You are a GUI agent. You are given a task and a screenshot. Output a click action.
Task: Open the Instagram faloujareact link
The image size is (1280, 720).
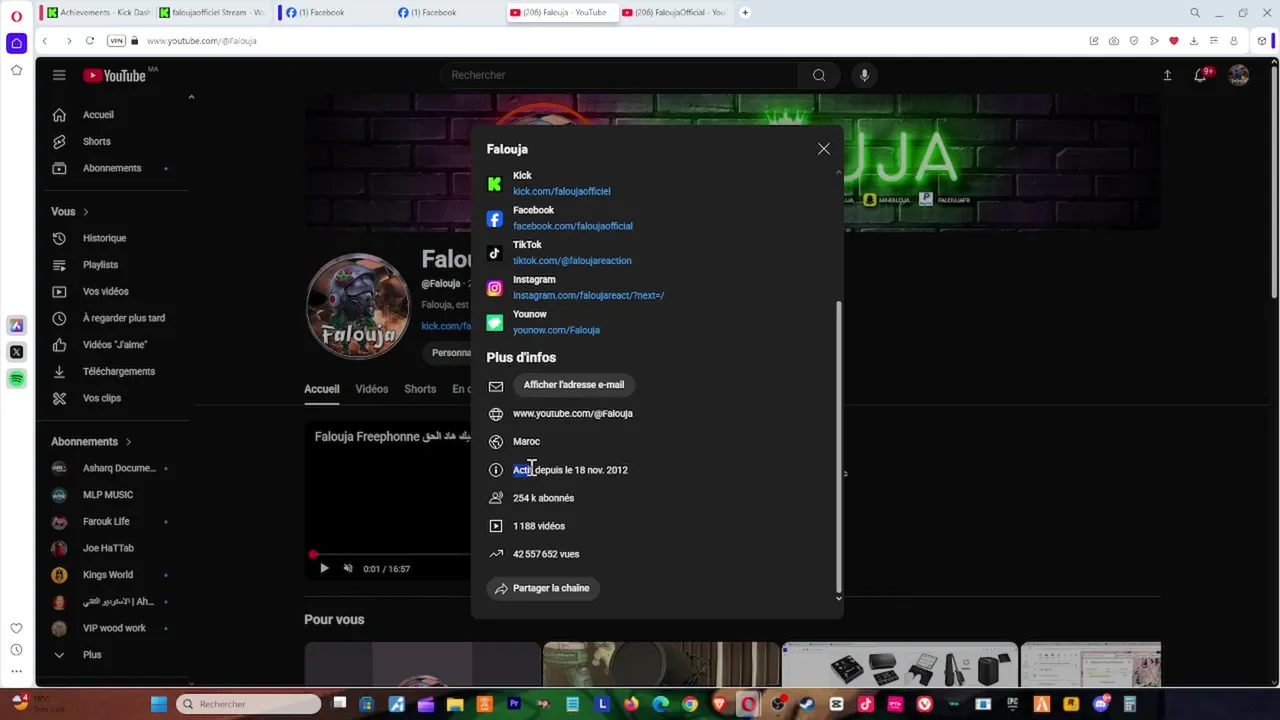pyautogui.click(x=588, y=295)
